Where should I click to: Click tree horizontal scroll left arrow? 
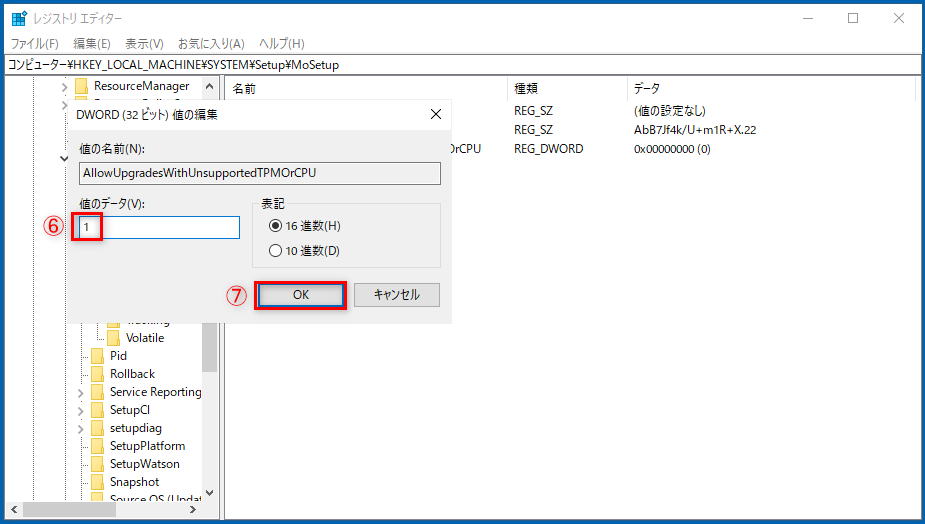[14, 509]
